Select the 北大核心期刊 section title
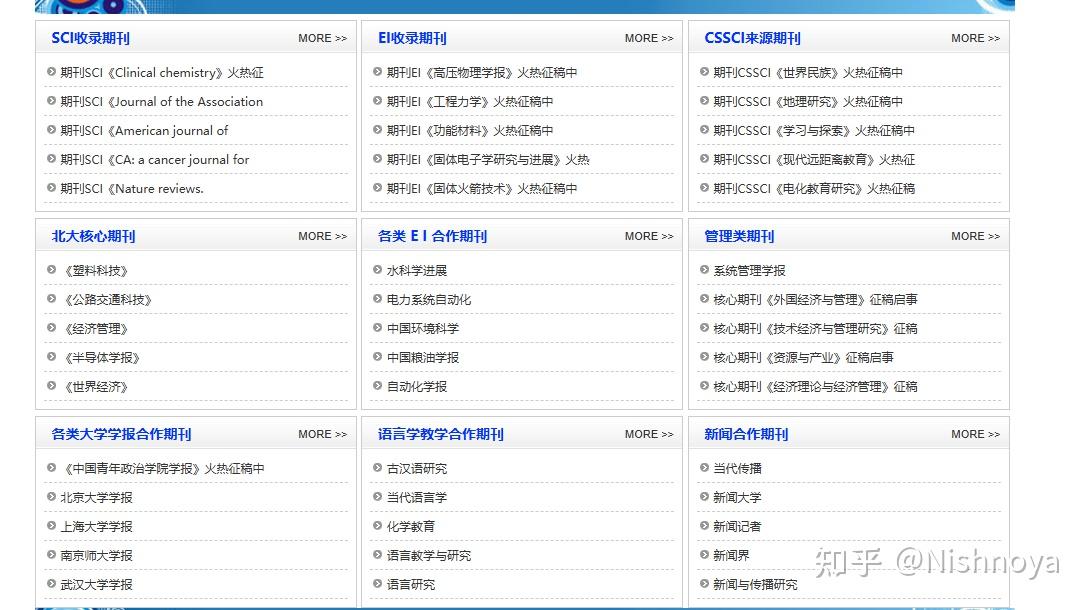This screenshot has width=1088, height=610. pyautogui.click(x=91, y=237)
